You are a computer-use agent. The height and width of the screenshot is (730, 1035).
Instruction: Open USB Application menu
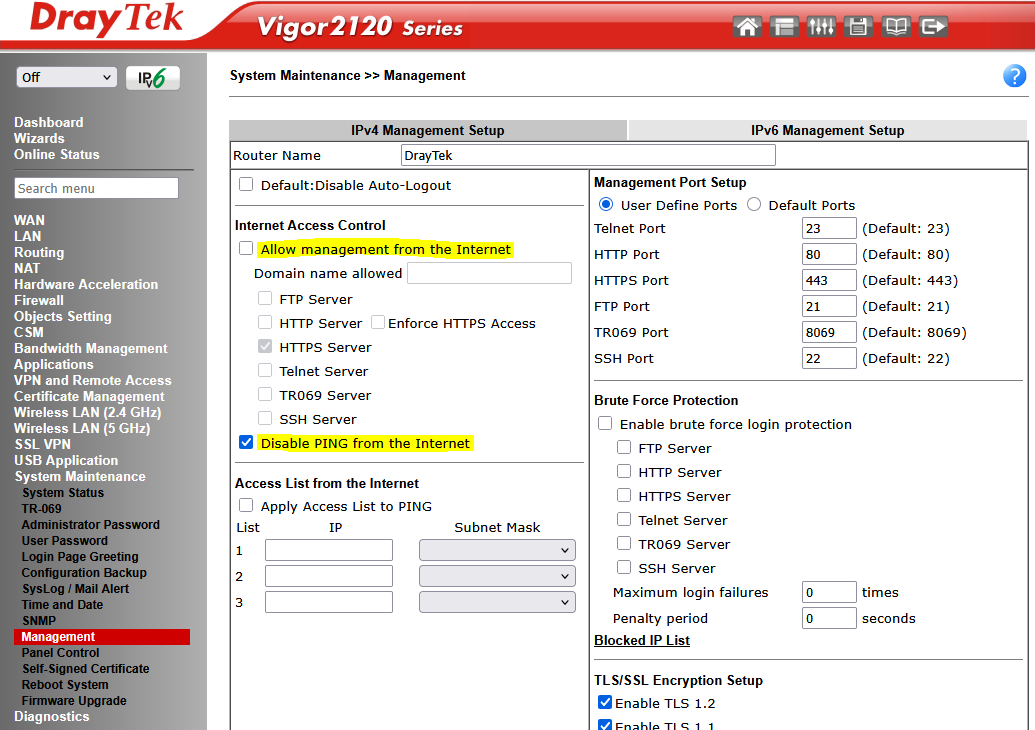point(66,460)
